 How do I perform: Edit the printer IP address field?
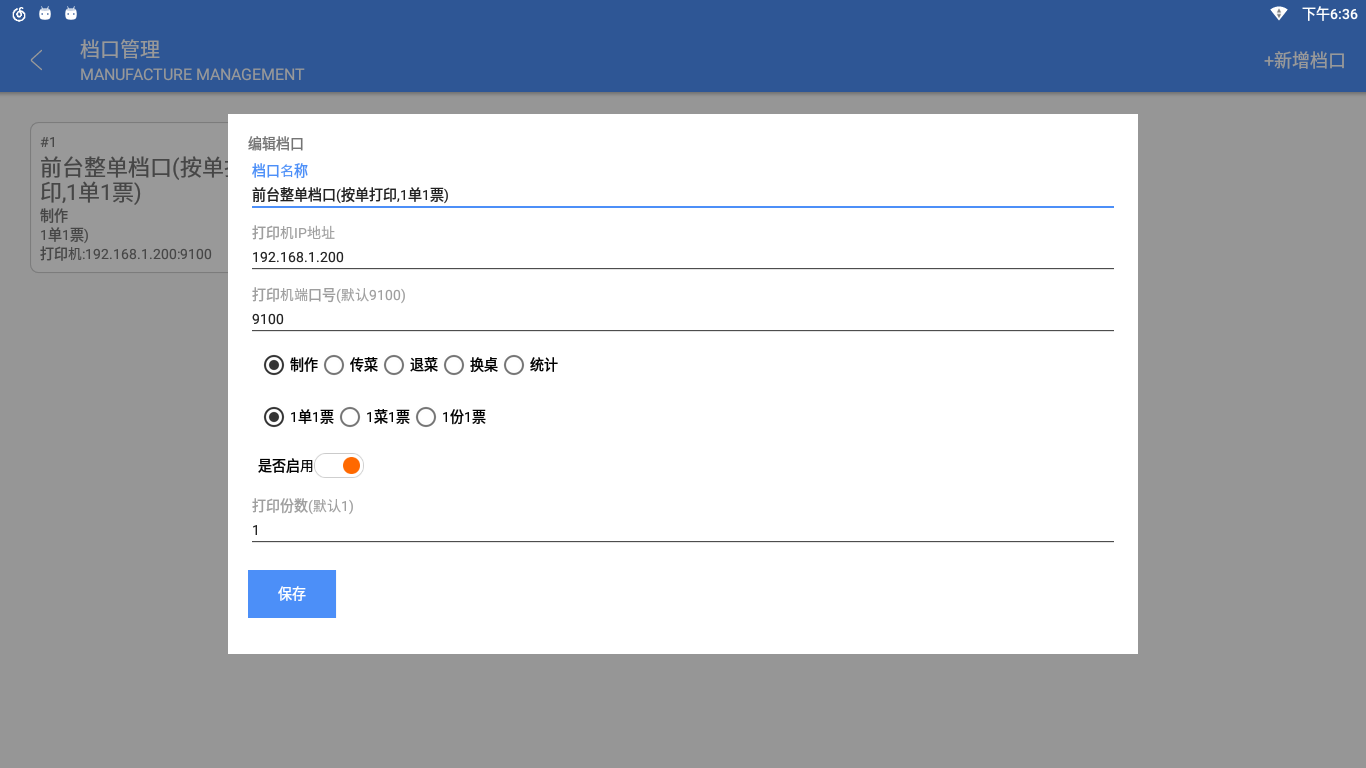coord(682,257)
